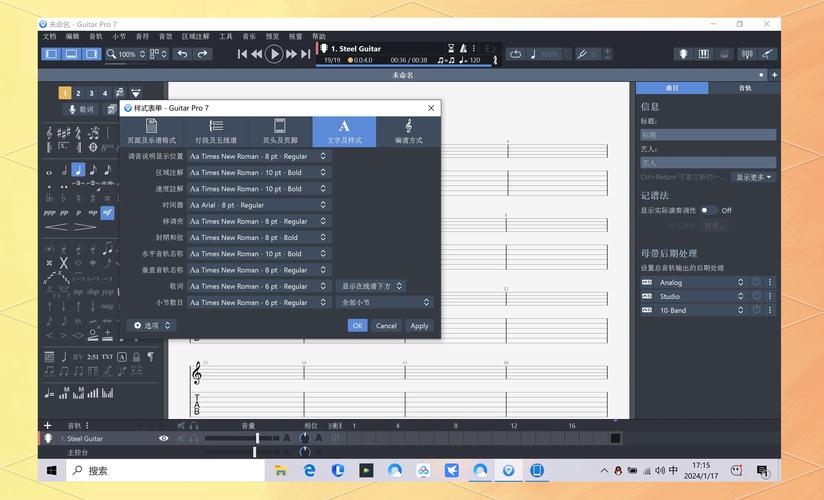Viewport: 824px width, 500px height.
Task: Switch to 页面及乐谱格式 tab
Action: coord(152,131)
